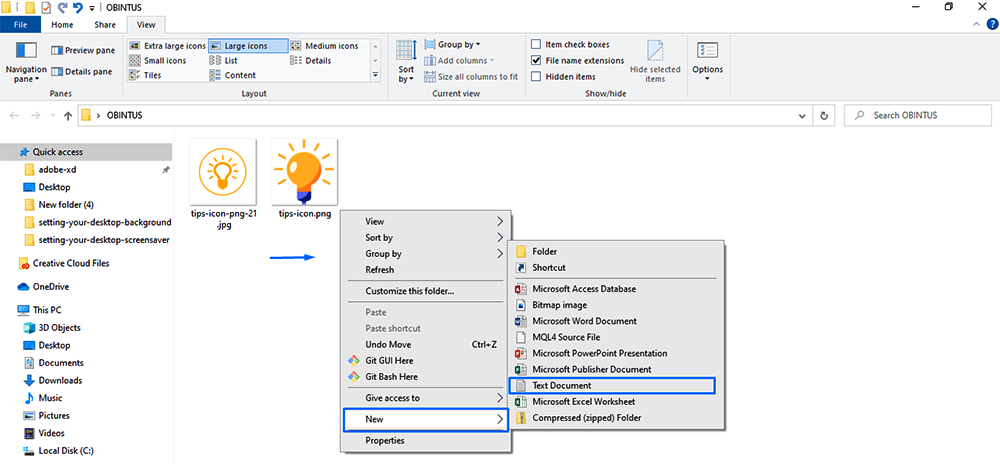Click the Up arrow navigation icon
Image resolution: width=1000 pixels, height=464 pixels.
(x=67, y=115)
